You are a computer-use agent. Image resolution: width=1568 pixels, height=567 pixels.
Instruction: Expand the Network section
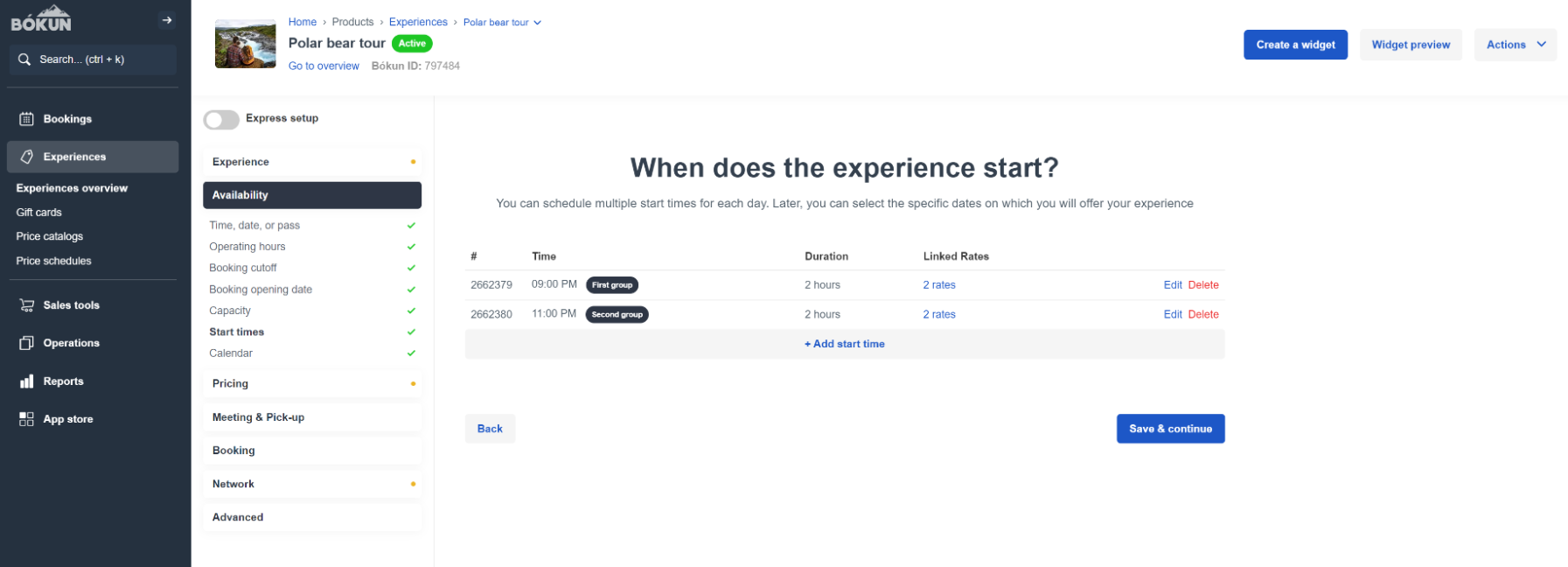pyautogui.click(x=312, y=484)
